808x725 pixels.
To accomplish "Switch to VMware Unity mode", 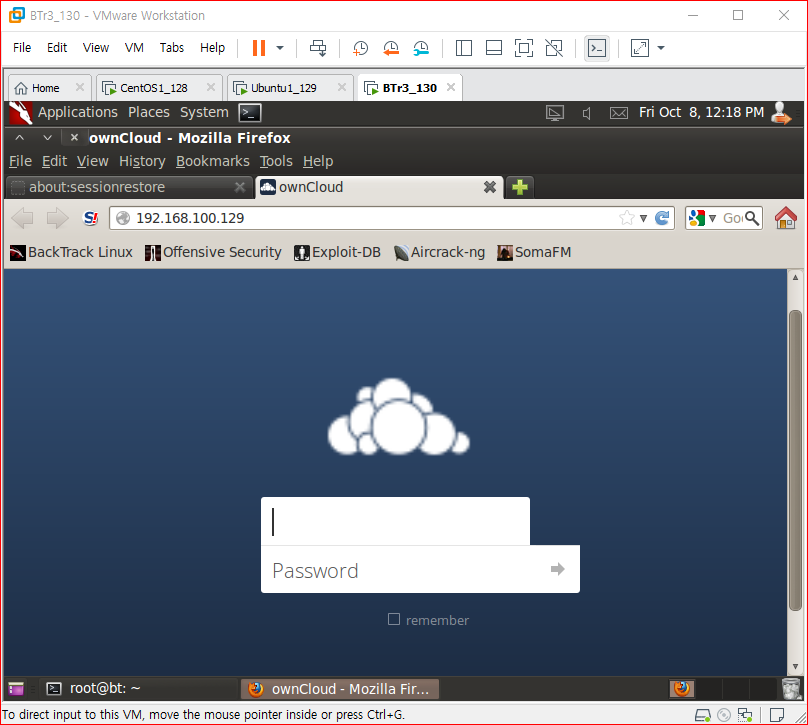I will [554, 48].
